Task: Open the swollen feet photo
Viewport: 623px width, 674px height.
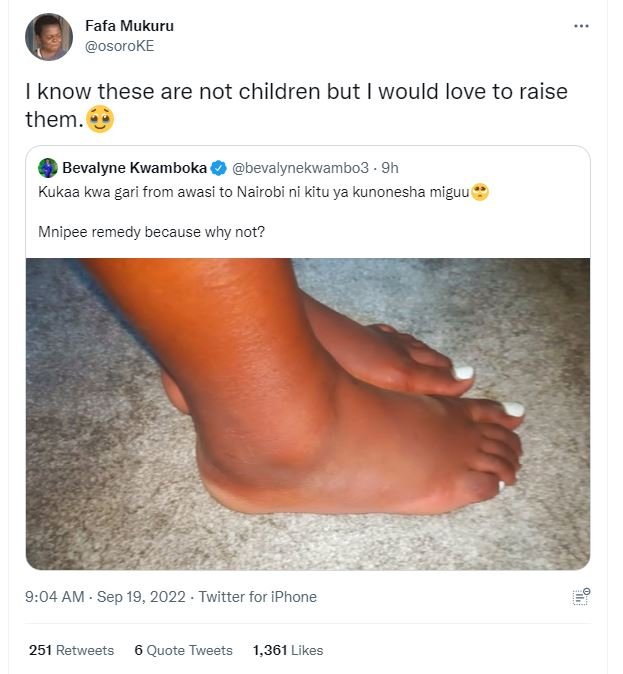Action: (x=307, y=414)
